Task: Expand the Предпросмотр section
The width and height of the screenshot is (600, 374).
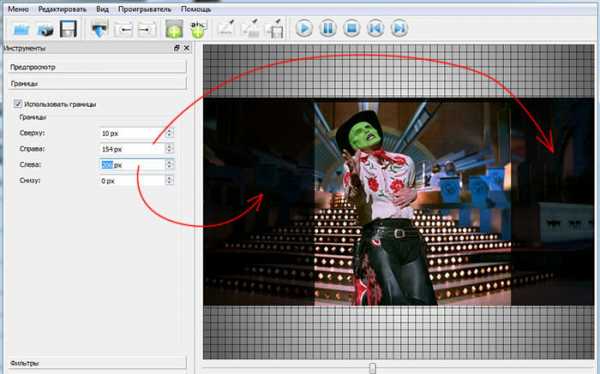Action: tap(98, 67)
